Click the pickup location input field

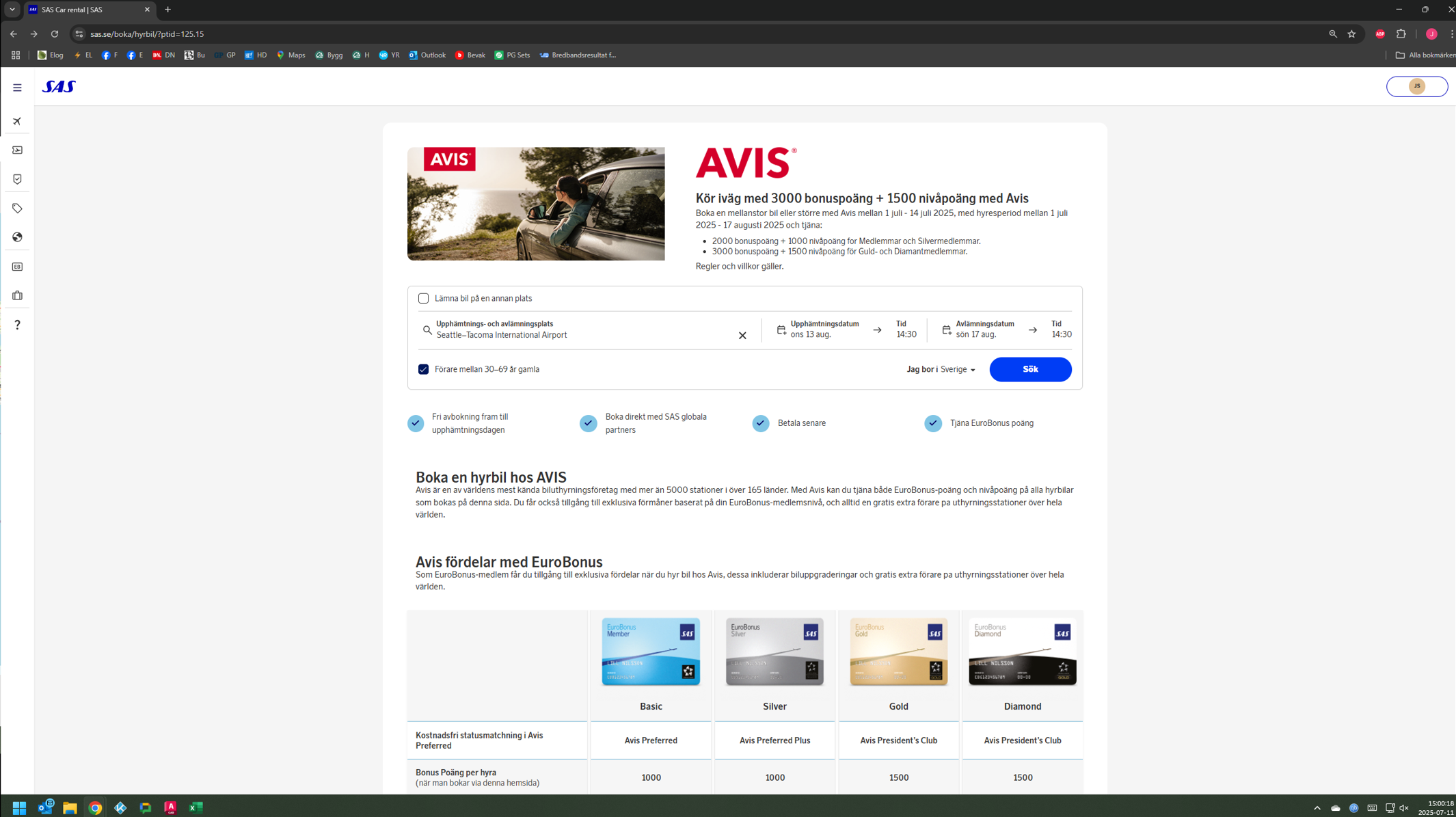581,334
